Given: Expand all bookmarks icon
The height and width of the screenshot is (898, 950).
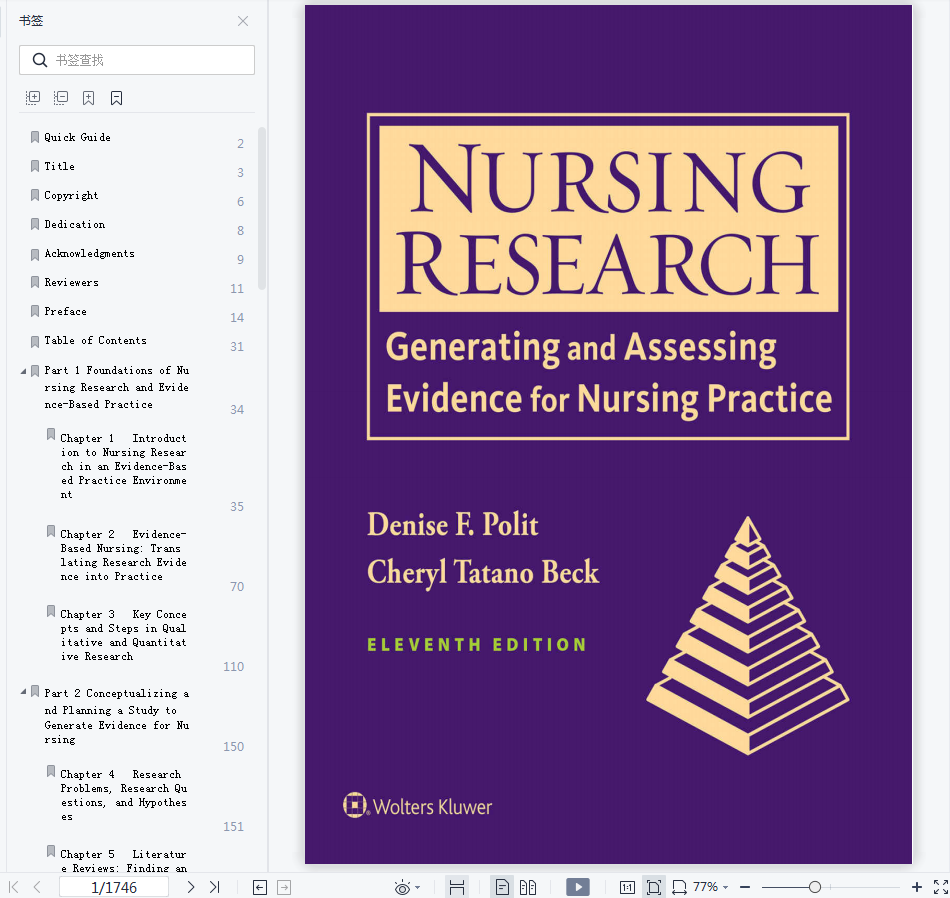Looking at the screenshot, I should pyautogui.click(x=33, y=98).
